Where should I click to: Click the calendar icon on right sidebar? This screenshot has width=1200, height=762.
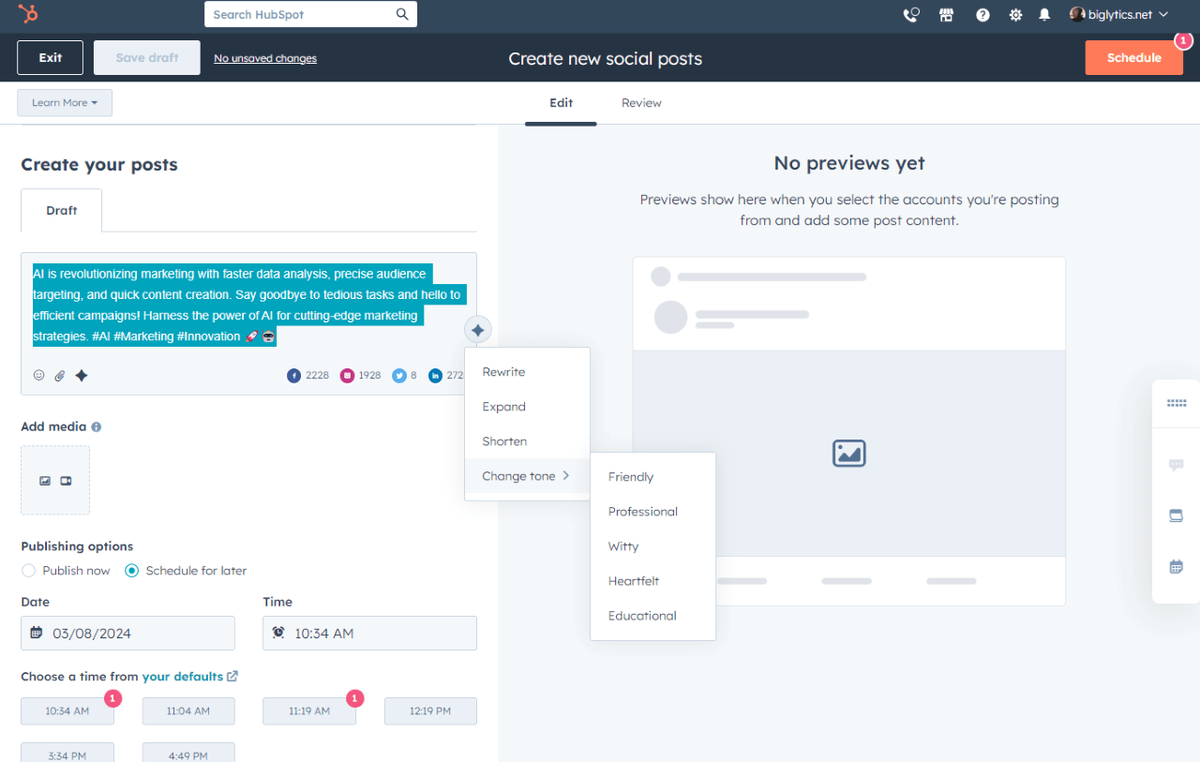[x=1176, y=567]
